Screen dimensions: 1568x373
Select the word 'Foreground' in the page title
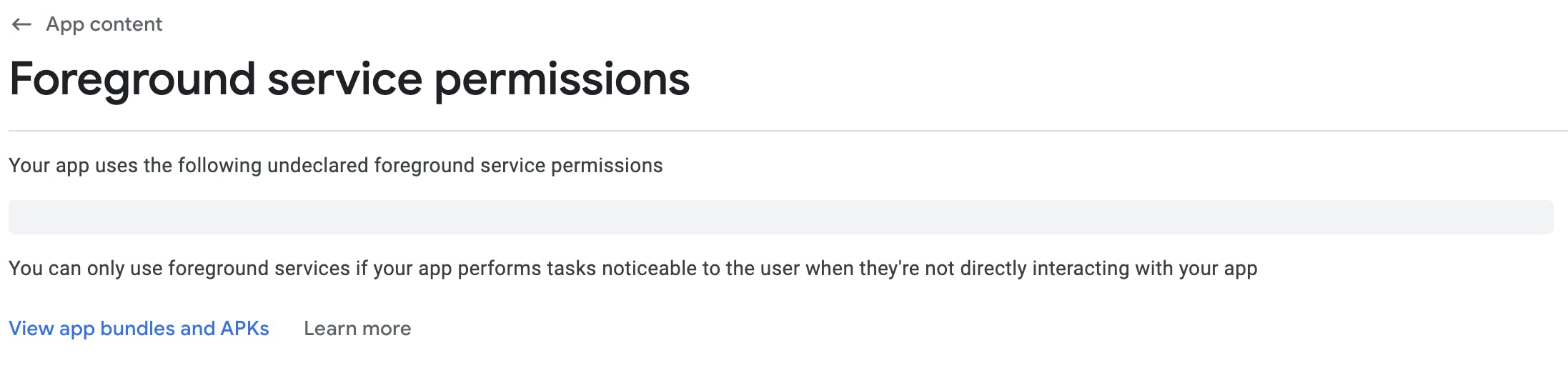tap(133, 79)
